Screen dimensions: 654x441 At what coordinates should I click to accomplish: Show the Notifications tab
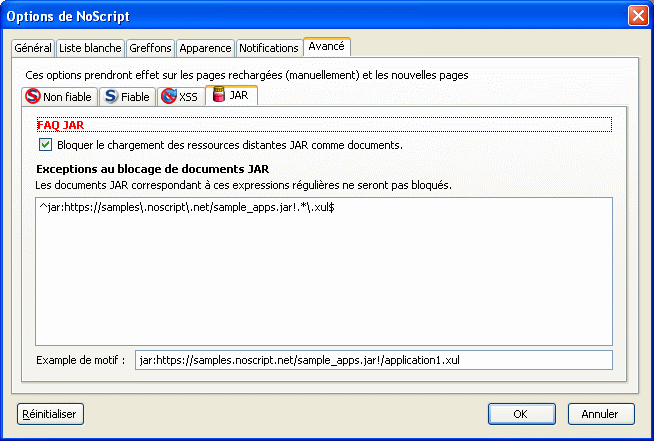click(x=269, y=48)
